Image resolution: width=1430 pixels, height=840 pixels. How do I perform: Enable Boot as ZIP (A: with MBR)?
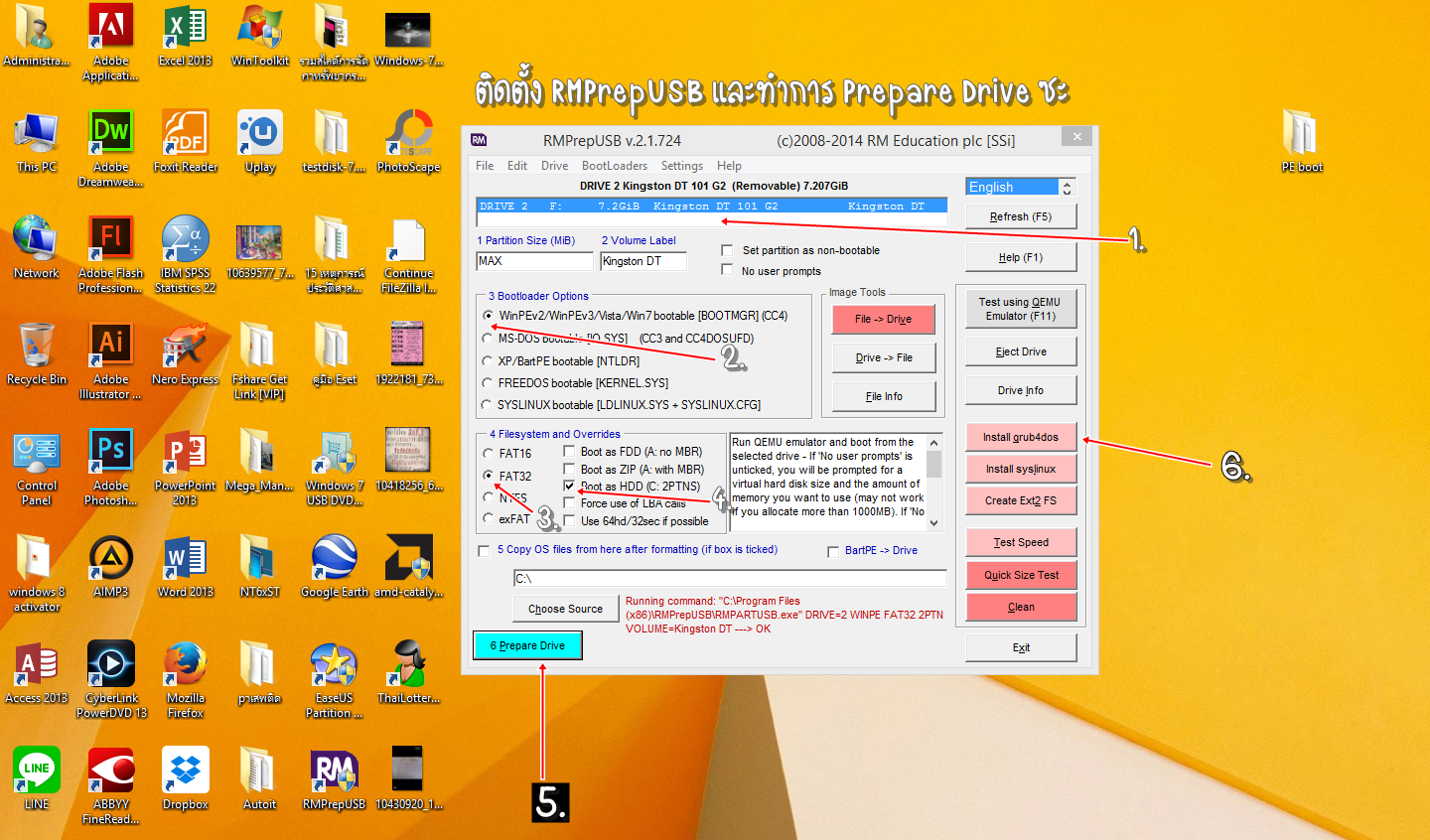tap(569, 470)
